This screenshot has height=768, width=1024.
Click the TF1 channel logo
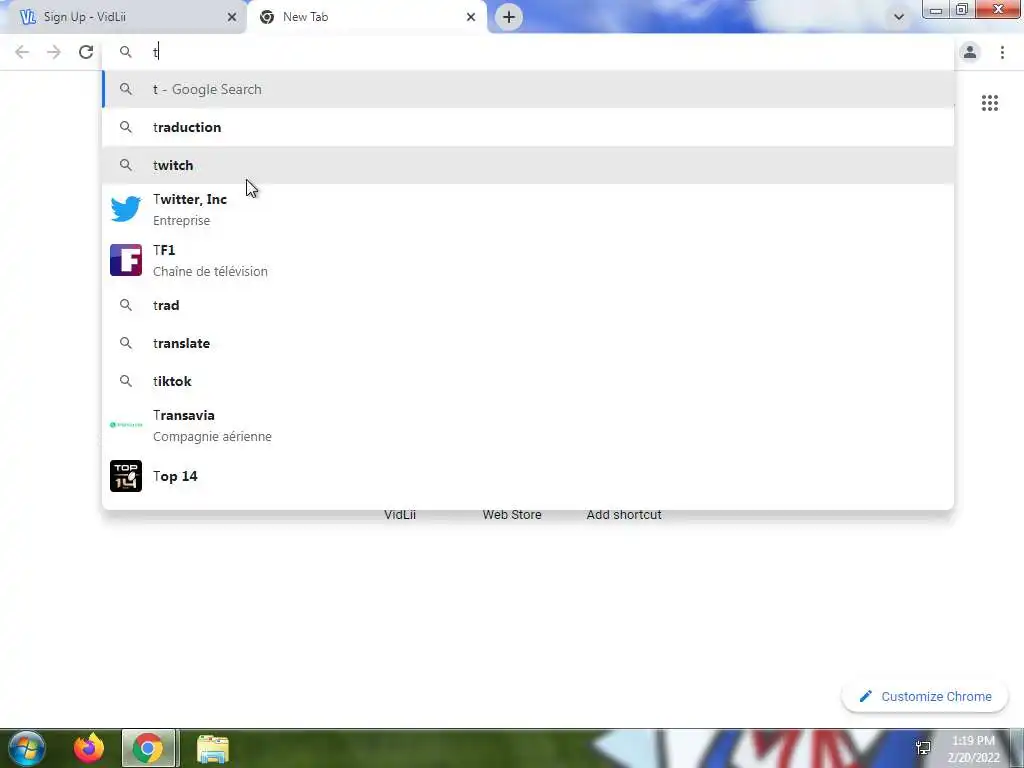[x=125, y=260]
